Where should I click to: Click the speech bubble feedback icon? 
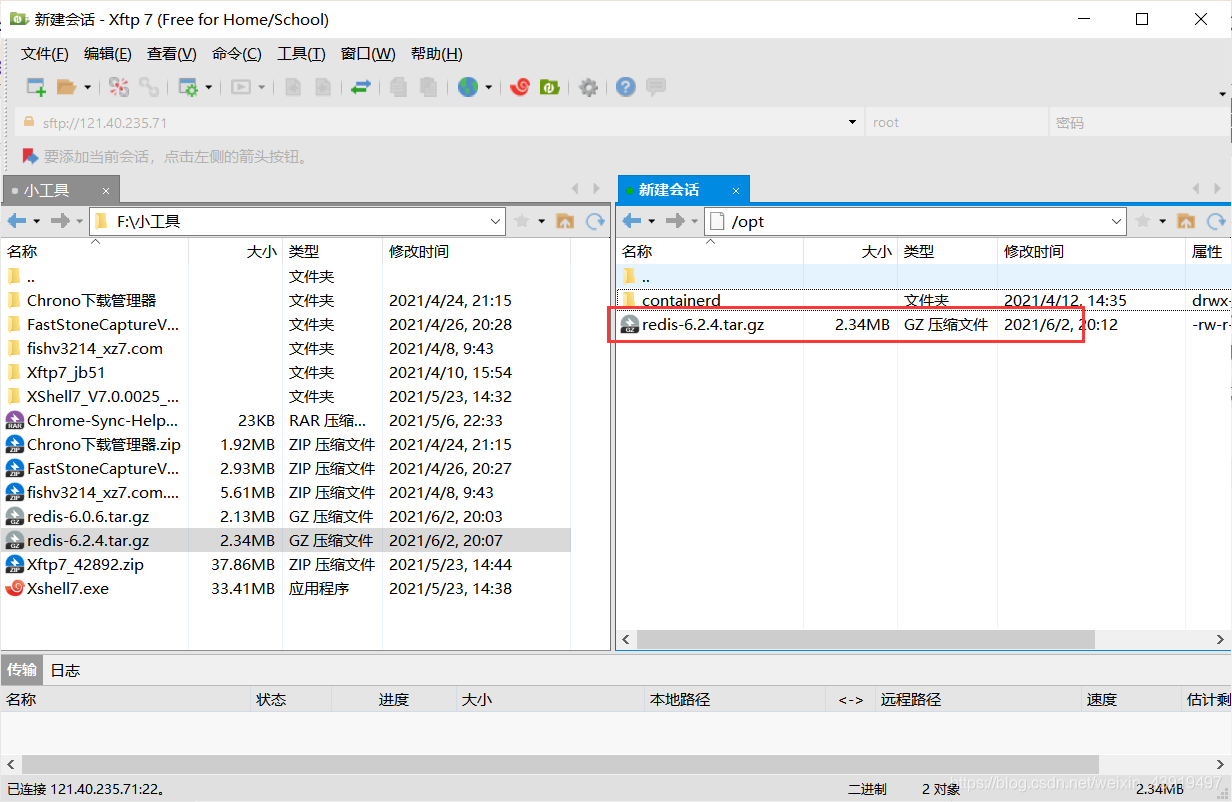pos(656,87)
